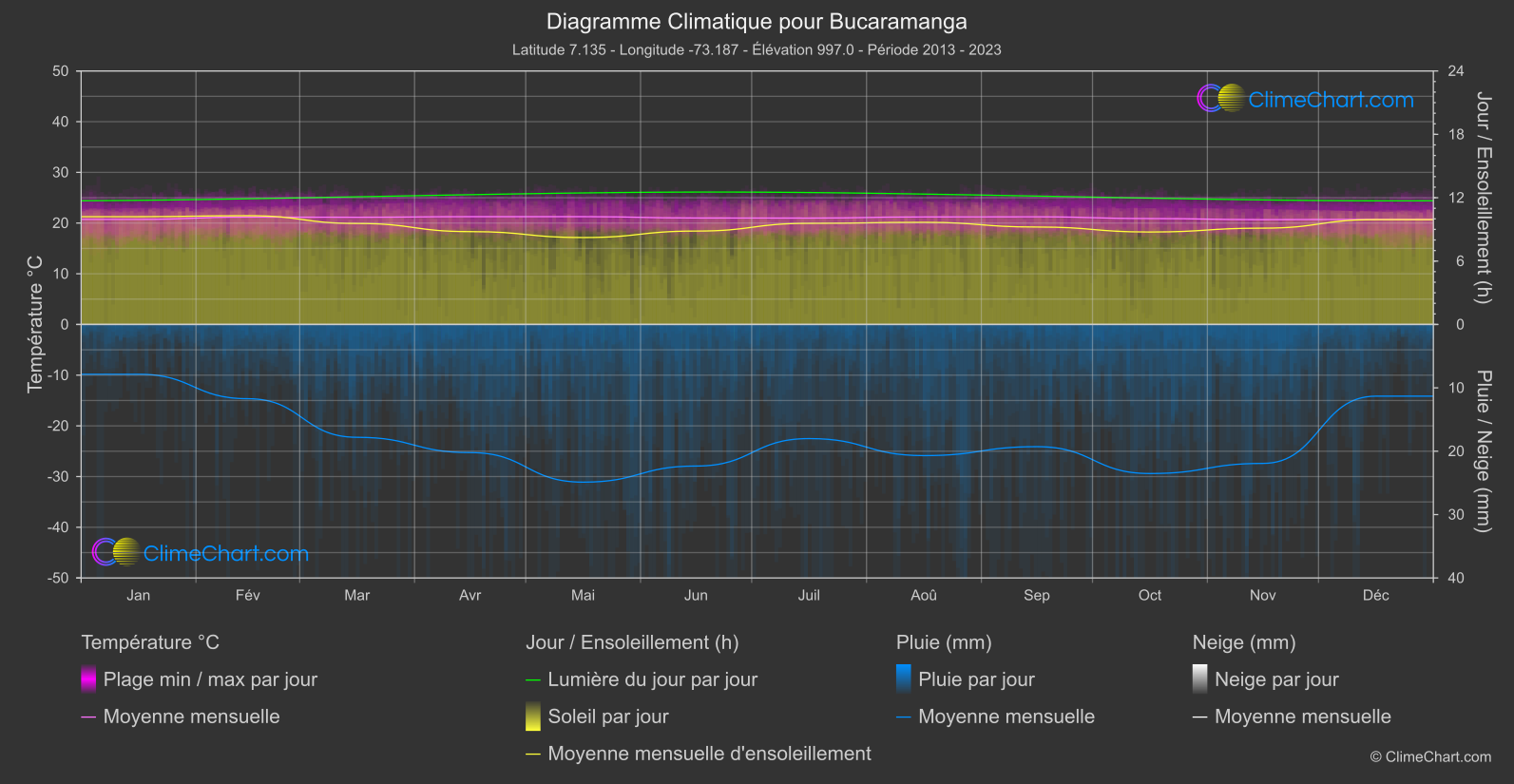Click the 'Aoû' month label on x-axis
The image size is (1514, 784).
[924, 595]
